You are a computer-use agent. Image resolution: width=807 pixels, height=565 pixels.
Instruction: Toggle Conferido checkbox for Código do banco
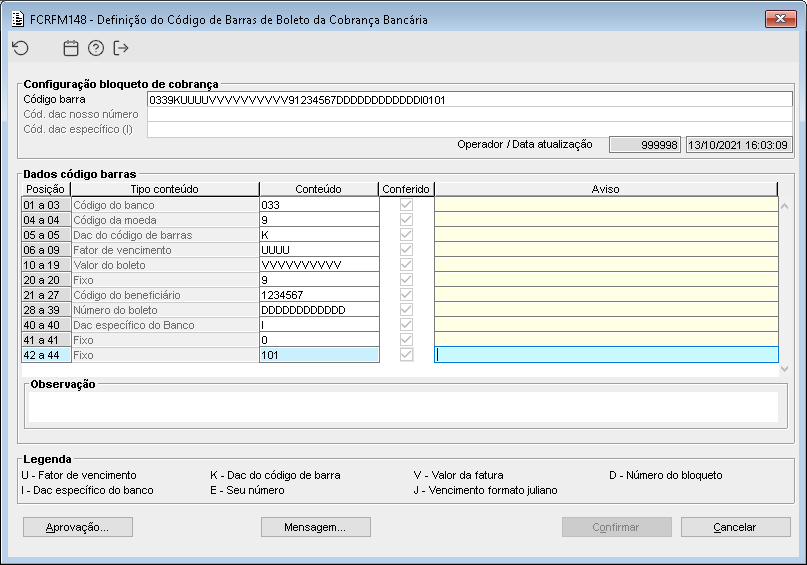pyautogui.click(x=406, y=205)
